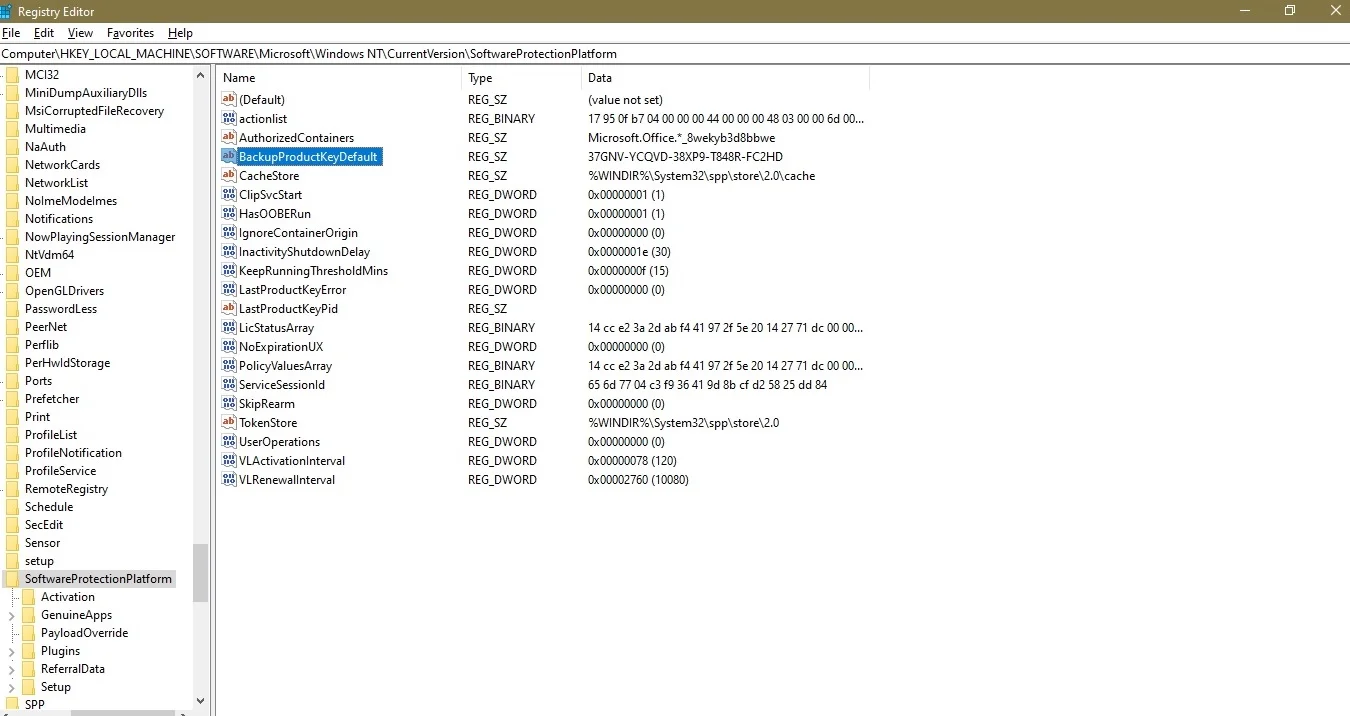Image resolution: width=1350 pixels, height=716 pixels.
Task: Click the ab icon next to CacheStore
Action: [x=228, y=175]
